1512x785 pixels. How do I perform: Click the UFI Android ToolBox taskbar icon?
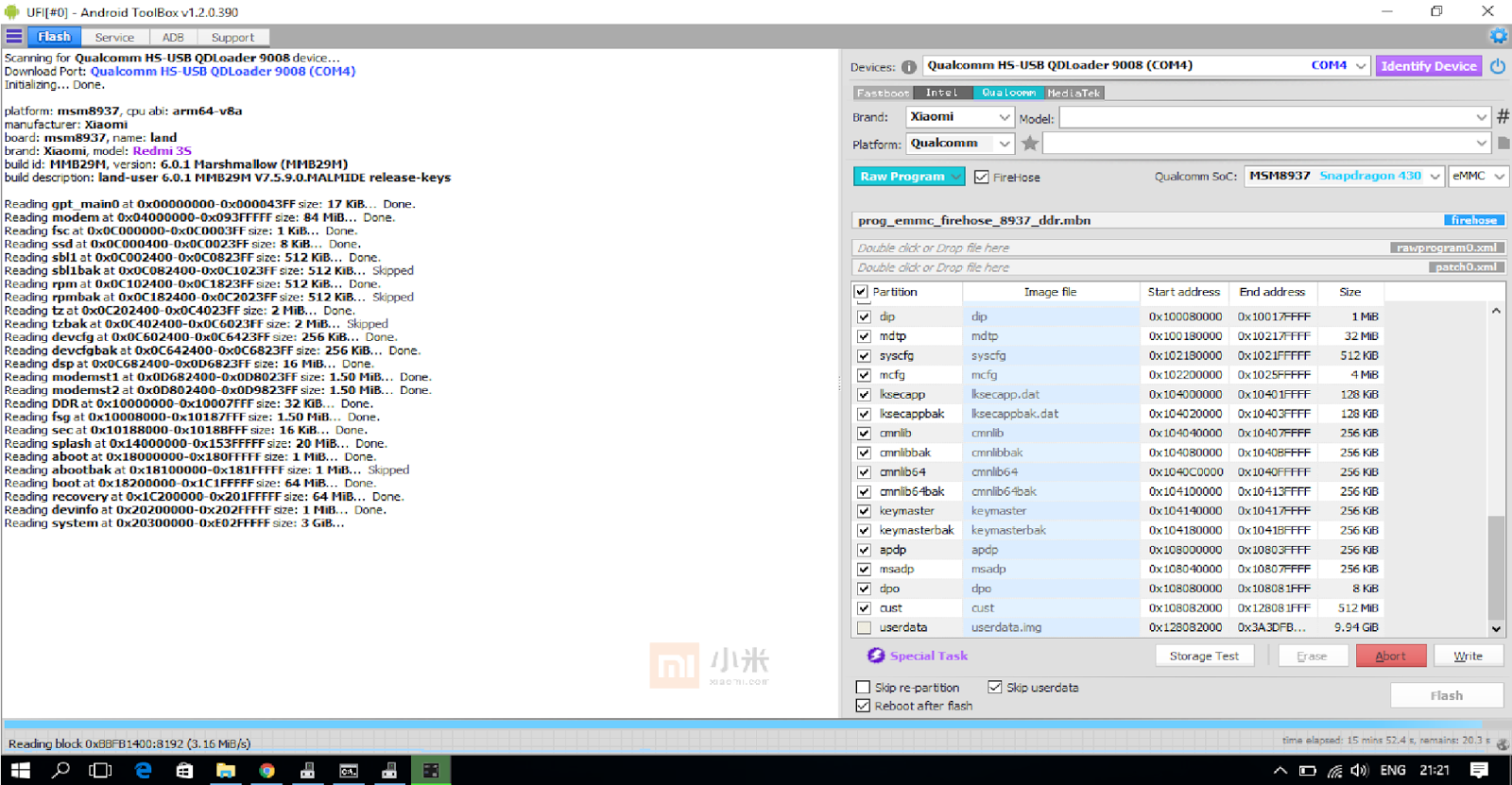point(431,771)
